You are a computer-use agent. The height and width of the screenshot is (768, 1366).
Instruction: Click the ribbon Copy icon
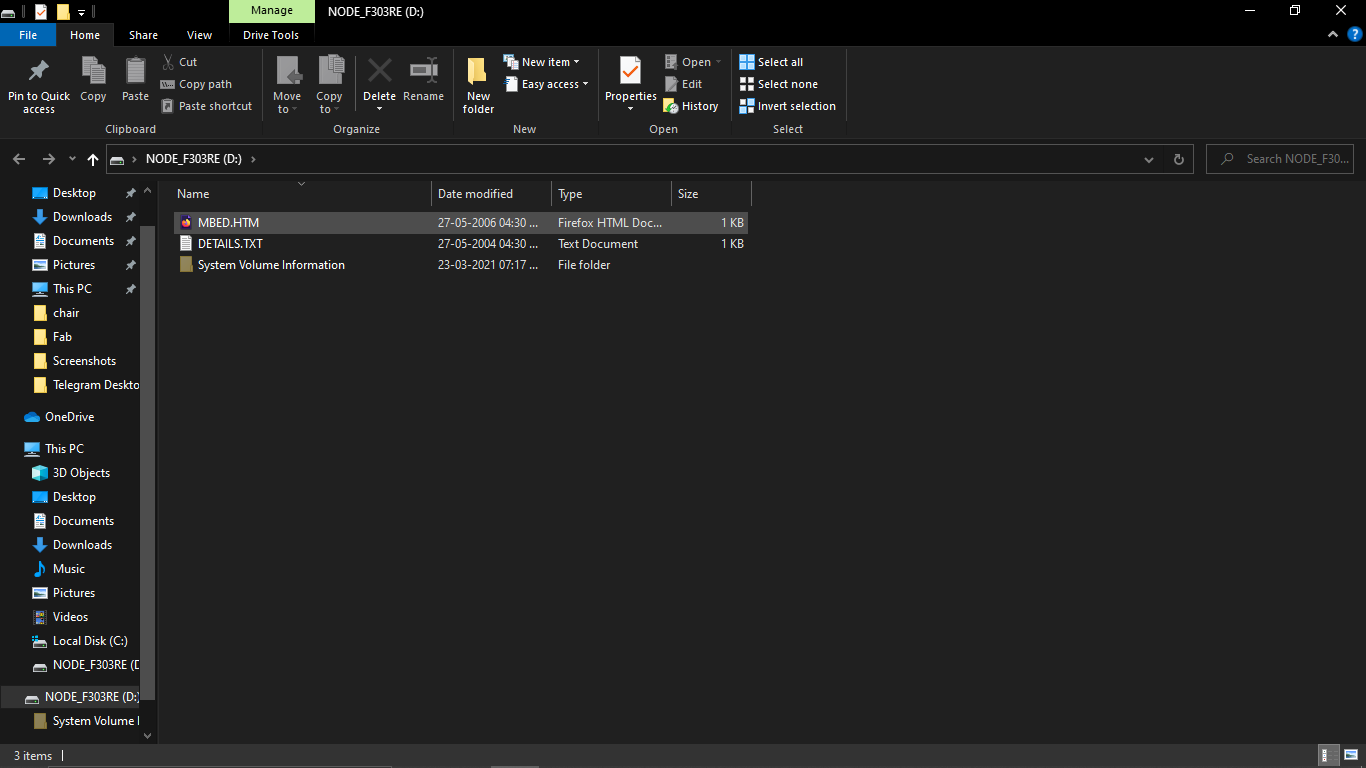(93, 80)
